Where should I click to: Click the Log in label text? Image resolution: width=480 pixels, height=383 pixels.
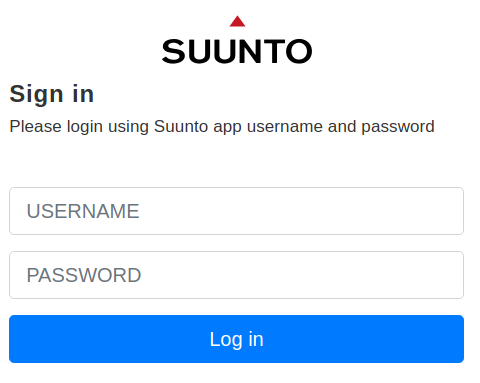coord(237,340)
